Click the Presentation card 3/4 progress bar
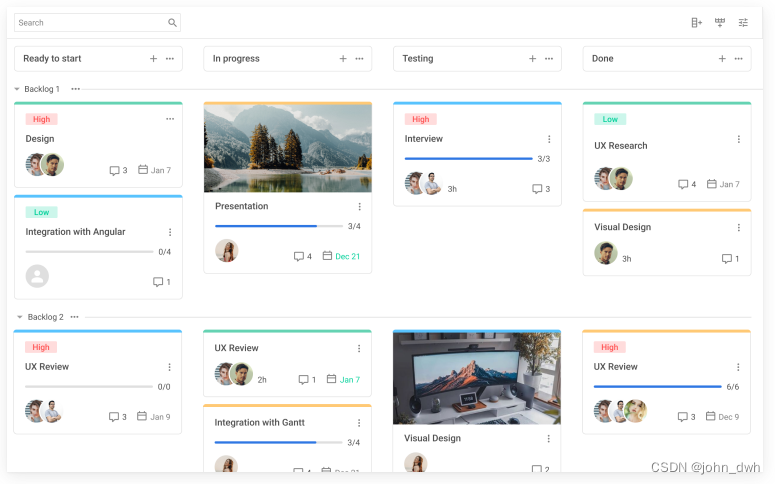The width and height of the screenshot is (775, 484). pyautogui.click(x=279, y=226)
